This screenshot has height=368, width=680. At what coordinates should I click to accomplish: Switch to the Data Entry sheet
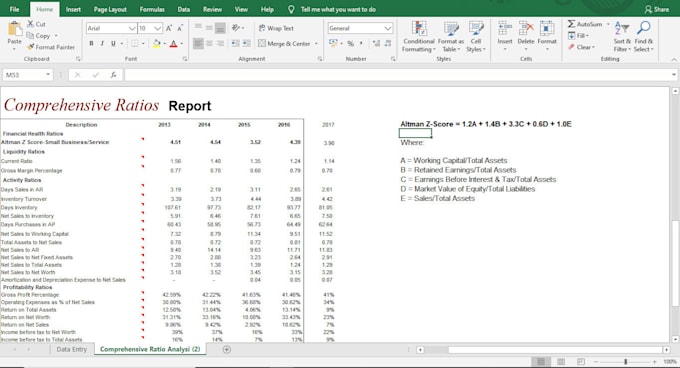coord(72,349)
